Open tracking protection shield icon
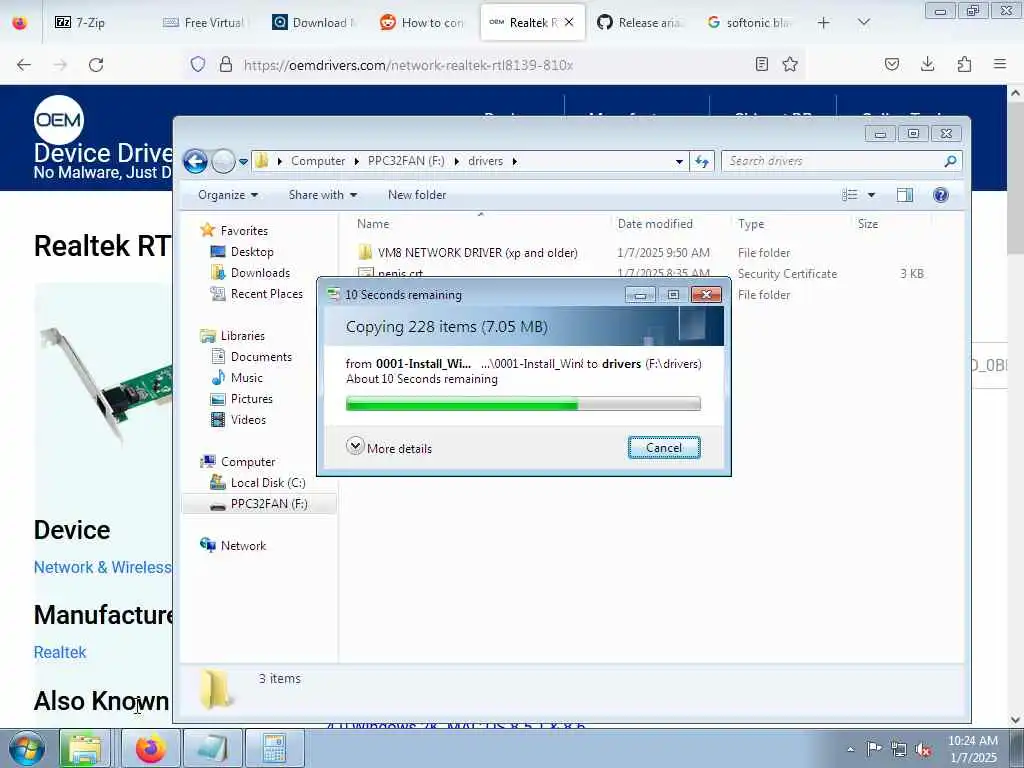The image size is (1024, 768). [198, 65]
